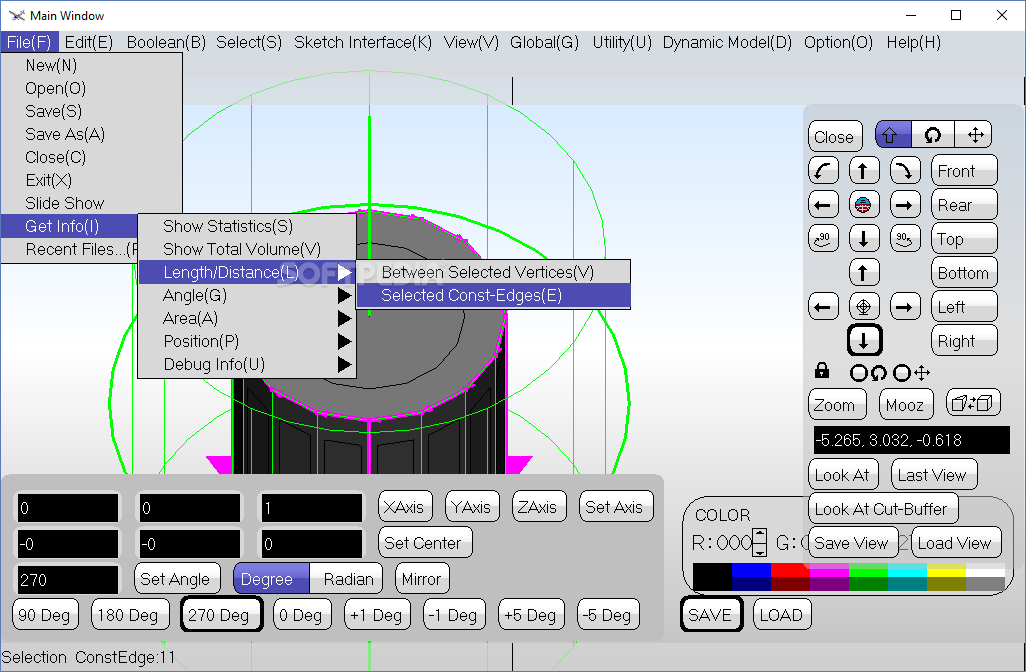The height and width of the screenshot is (672, 1026).
Task: Click the ZAxis button
Action: [x=537, y=506]
